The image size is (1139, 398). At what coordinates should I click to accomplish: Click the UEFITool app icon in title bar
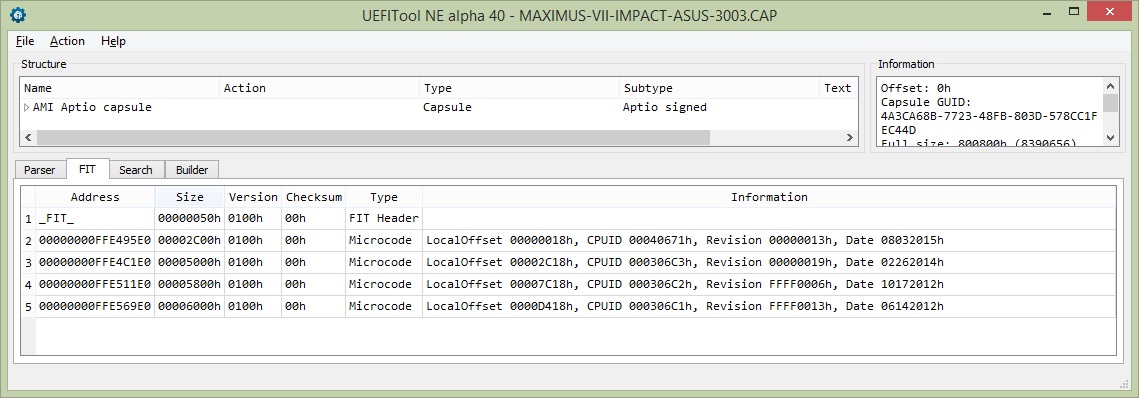18,15
